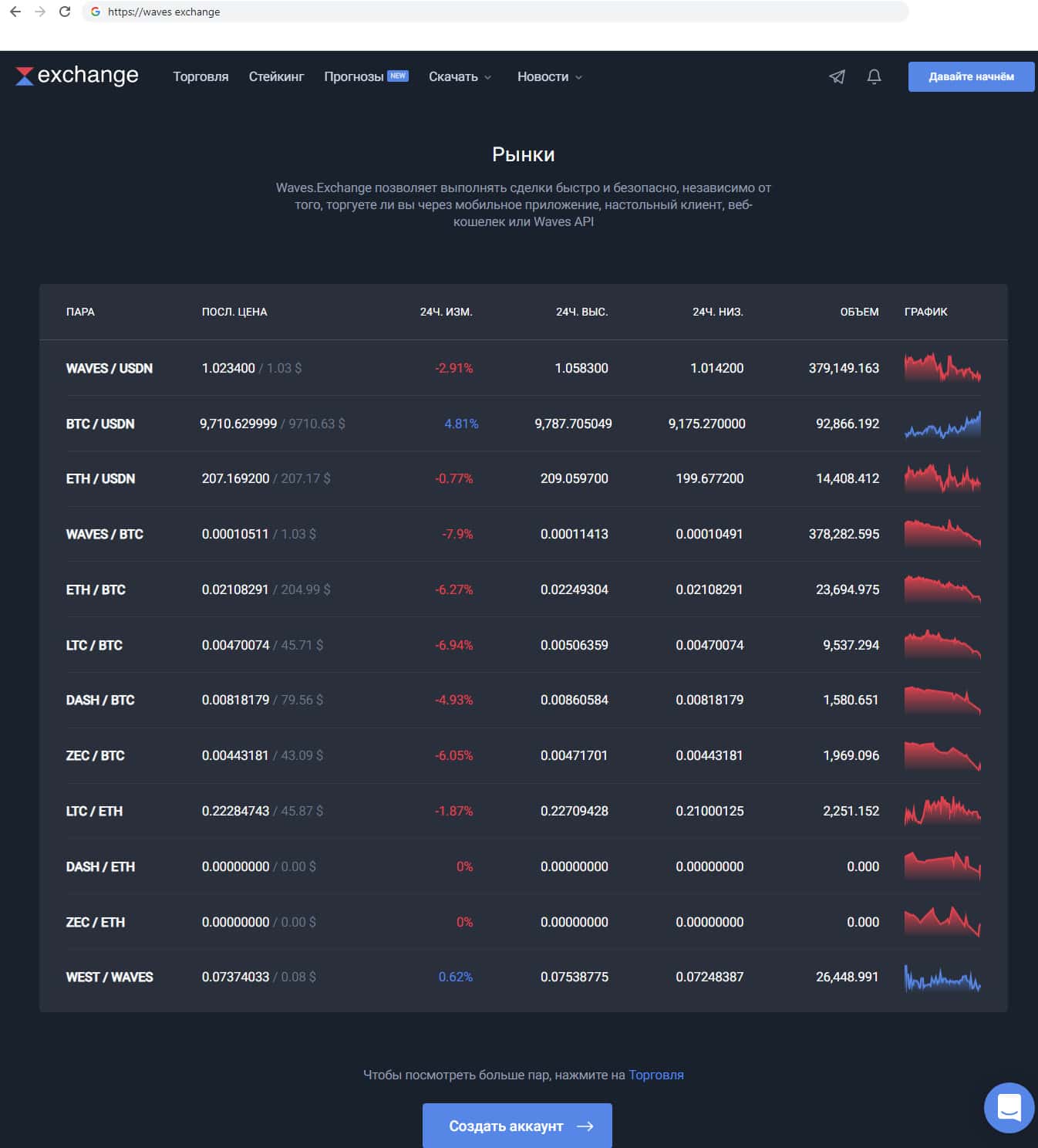Select the ZEC / ETH pair
The image size is (1038, 1148).
pyautogui.click(x=96, y=922)
